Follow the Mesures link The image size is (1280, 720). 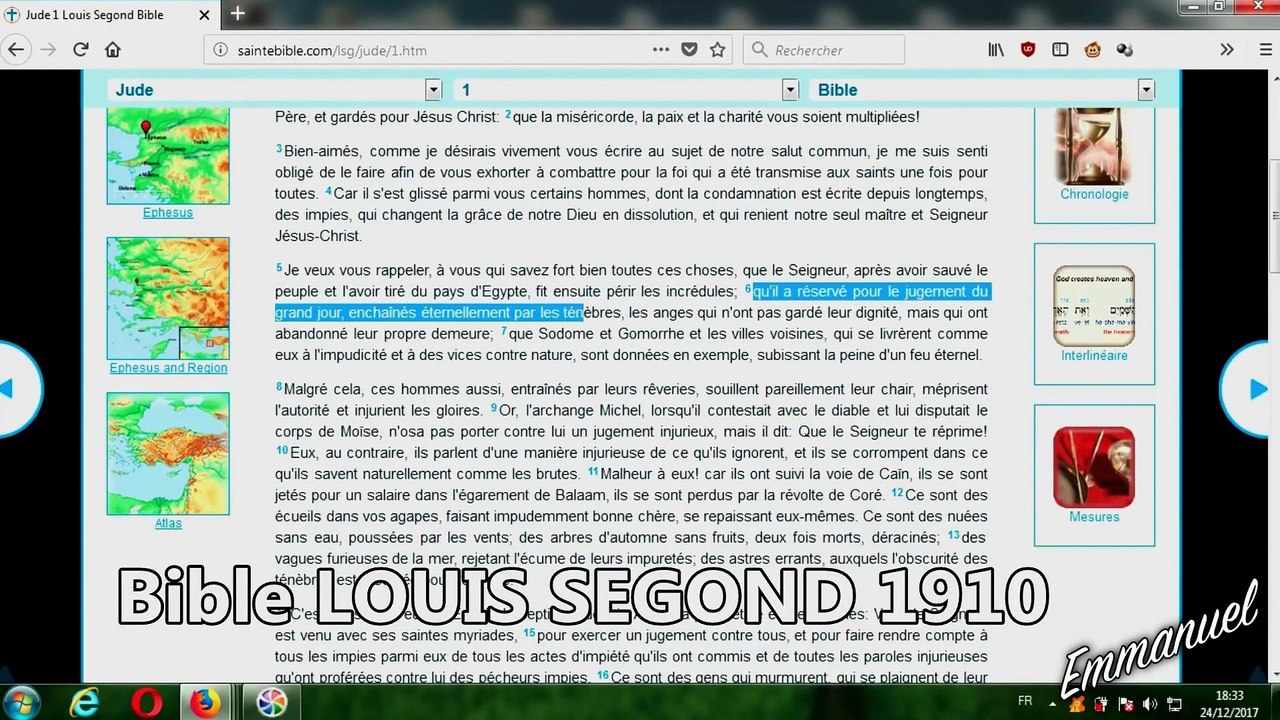point(1094,517)
